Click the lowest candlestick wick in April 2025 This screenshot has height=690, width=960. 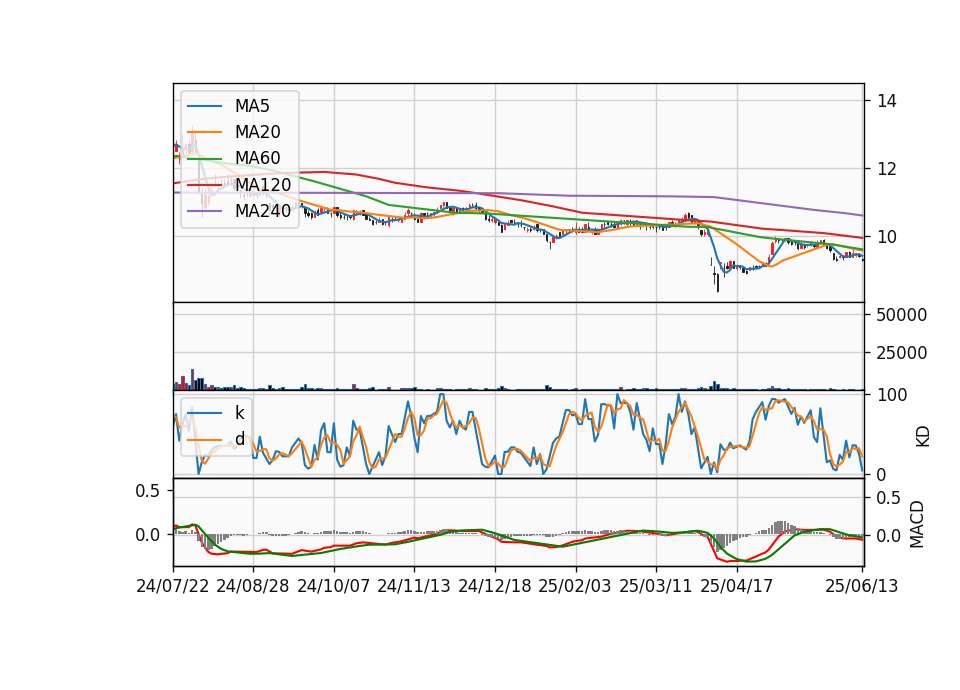coord(718,281)
